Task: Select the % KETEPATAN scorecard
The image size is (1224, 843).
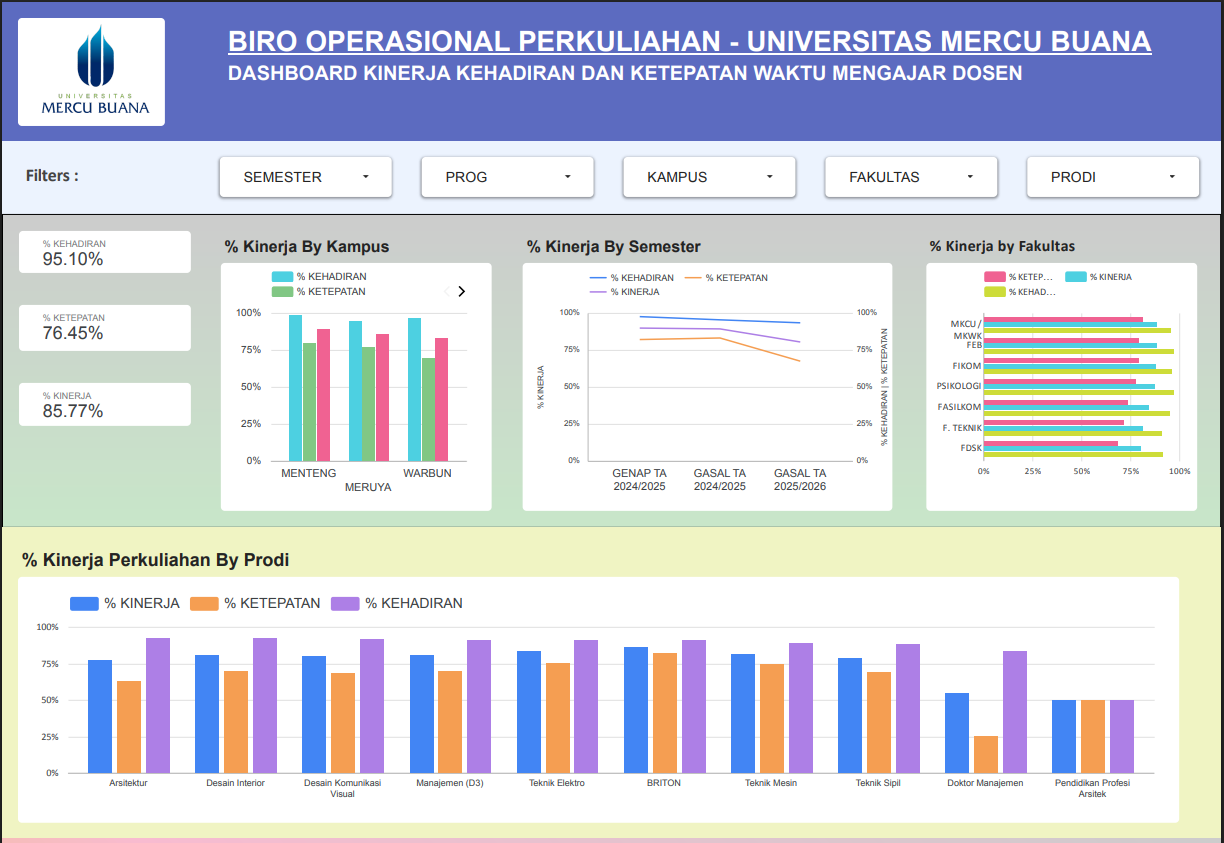Action: coord(105,327)
